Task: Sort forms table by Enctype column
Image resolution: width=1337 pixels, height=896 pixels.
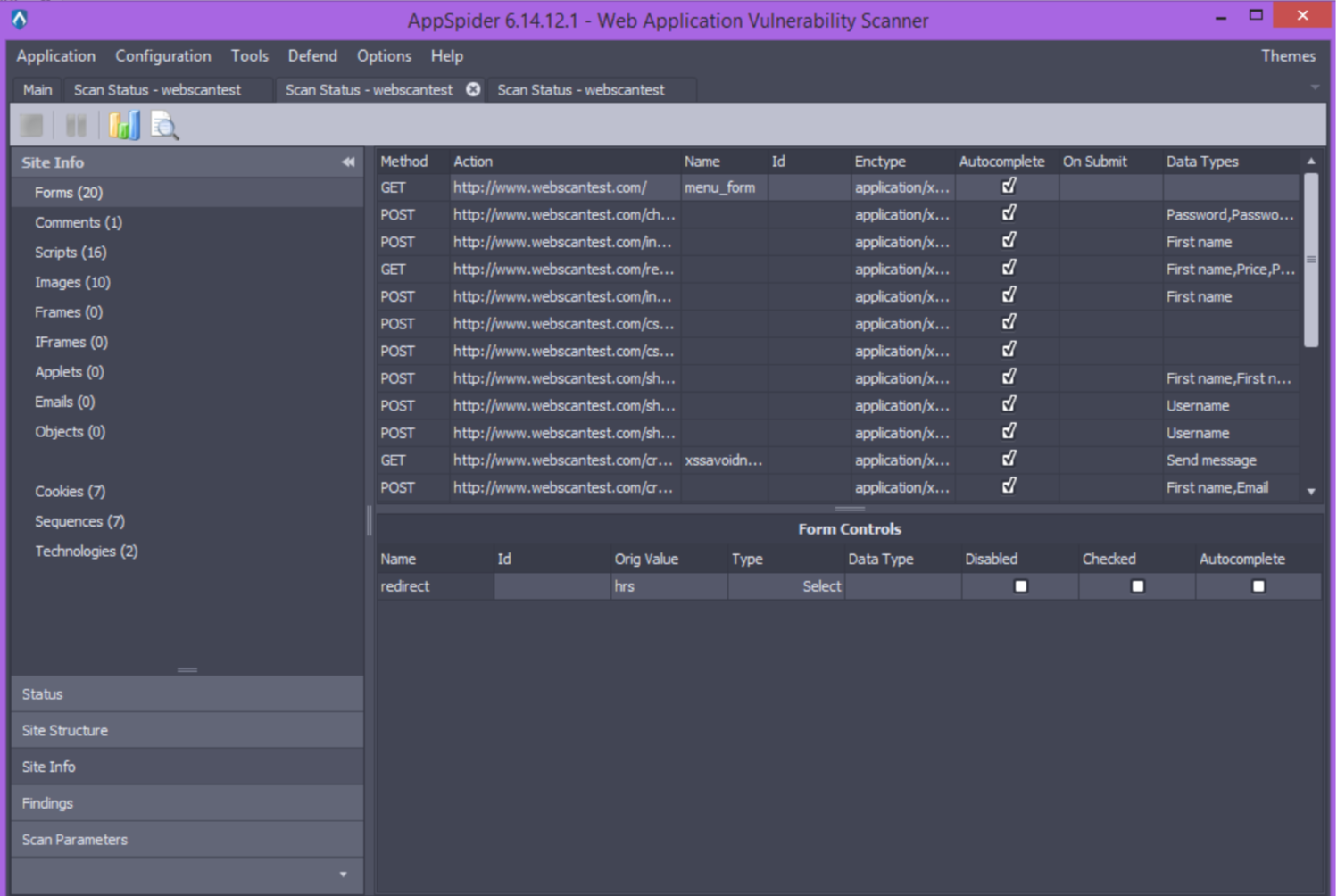Action: (903, 162)
